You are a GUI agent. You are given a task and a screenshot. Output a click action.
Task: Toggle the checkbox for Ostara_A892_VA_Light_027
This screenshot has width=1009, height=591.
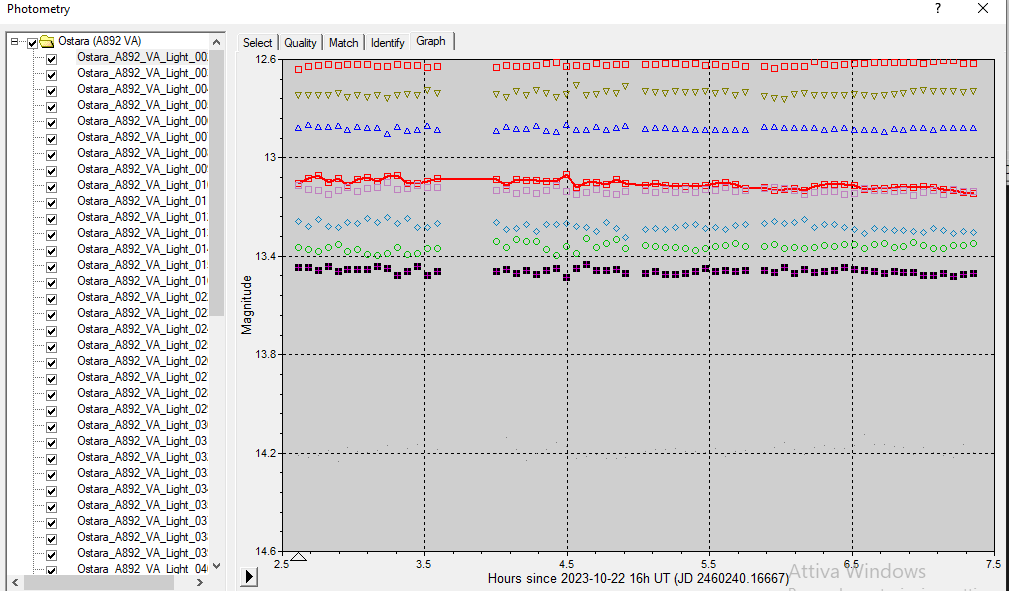tap(51, 379)
